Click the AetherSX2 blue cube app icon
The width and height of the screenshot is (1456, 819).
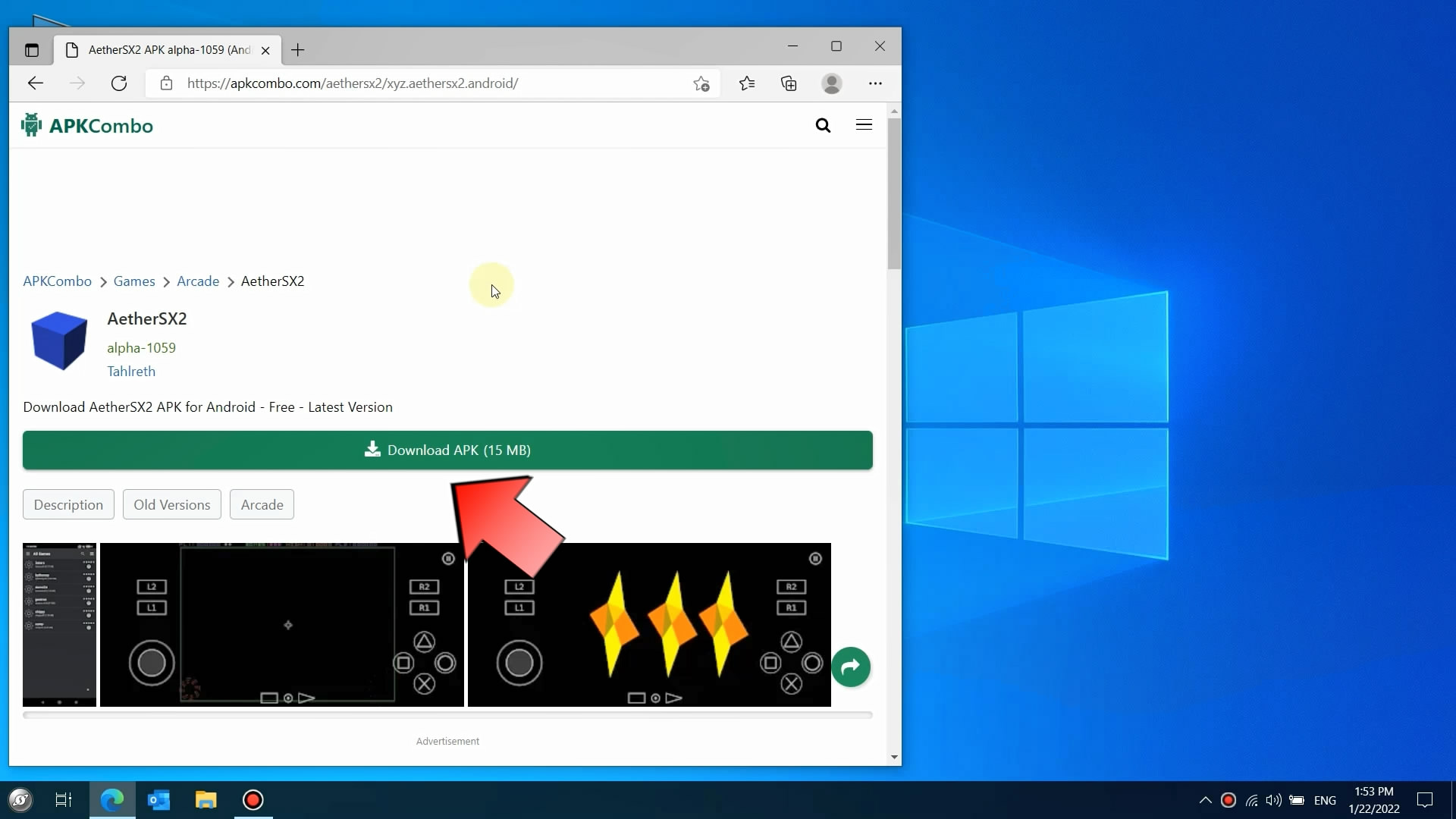[x=59, y=340]
